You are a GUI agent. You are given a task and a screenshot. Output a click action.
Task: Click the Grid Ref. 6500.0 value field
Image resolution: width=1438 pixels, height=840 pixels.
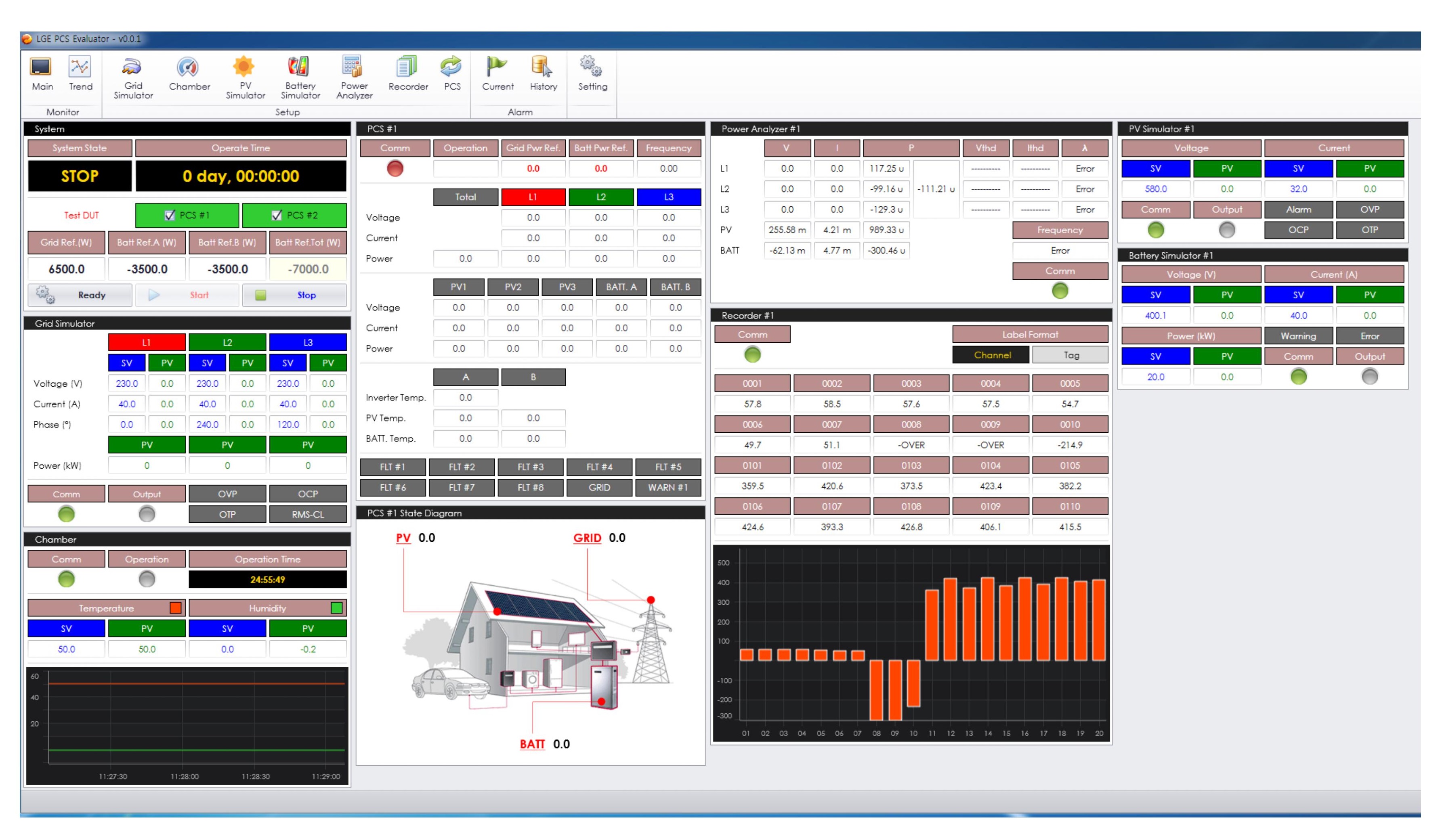(66, 268)
